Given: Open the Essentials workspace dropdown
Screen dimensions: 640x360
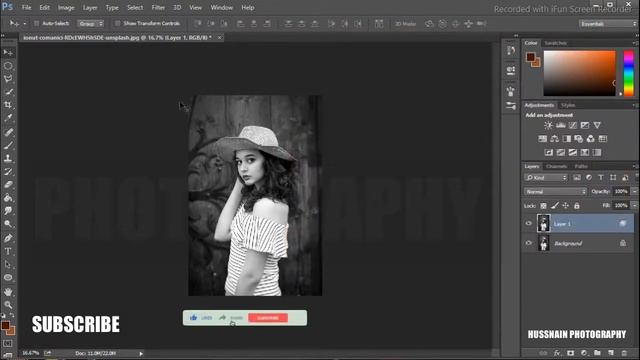Looking at the screenshot, I should point(608,24).
